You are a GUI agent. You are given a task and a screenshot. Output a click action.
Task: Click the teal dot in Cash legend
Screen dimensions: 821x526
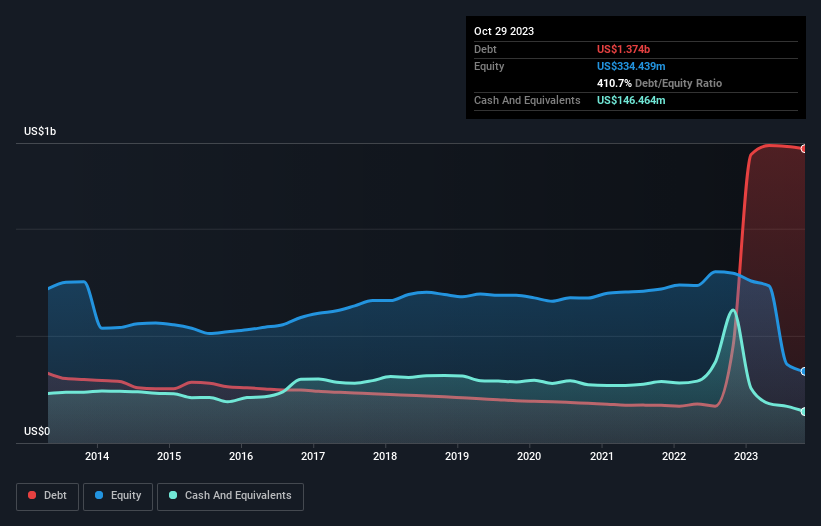(x=173, y=495)
